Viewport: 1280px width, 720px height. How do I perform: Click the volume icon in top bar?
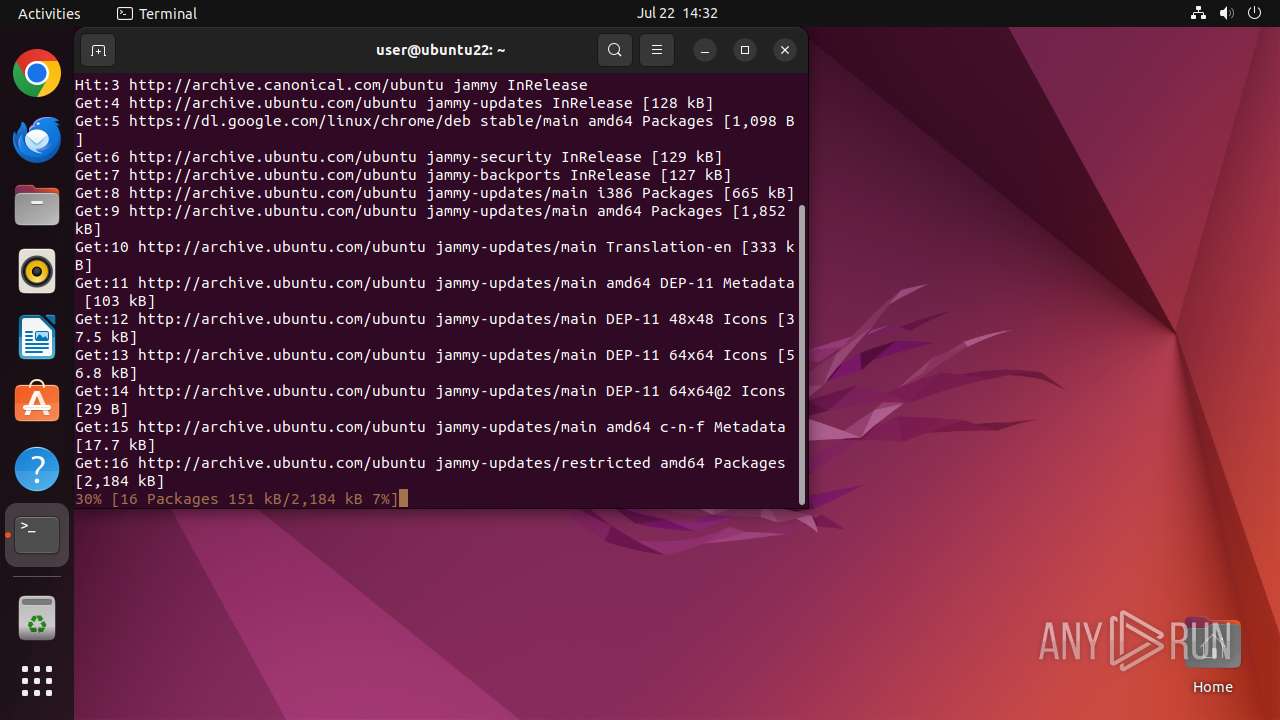[1227, 14]
